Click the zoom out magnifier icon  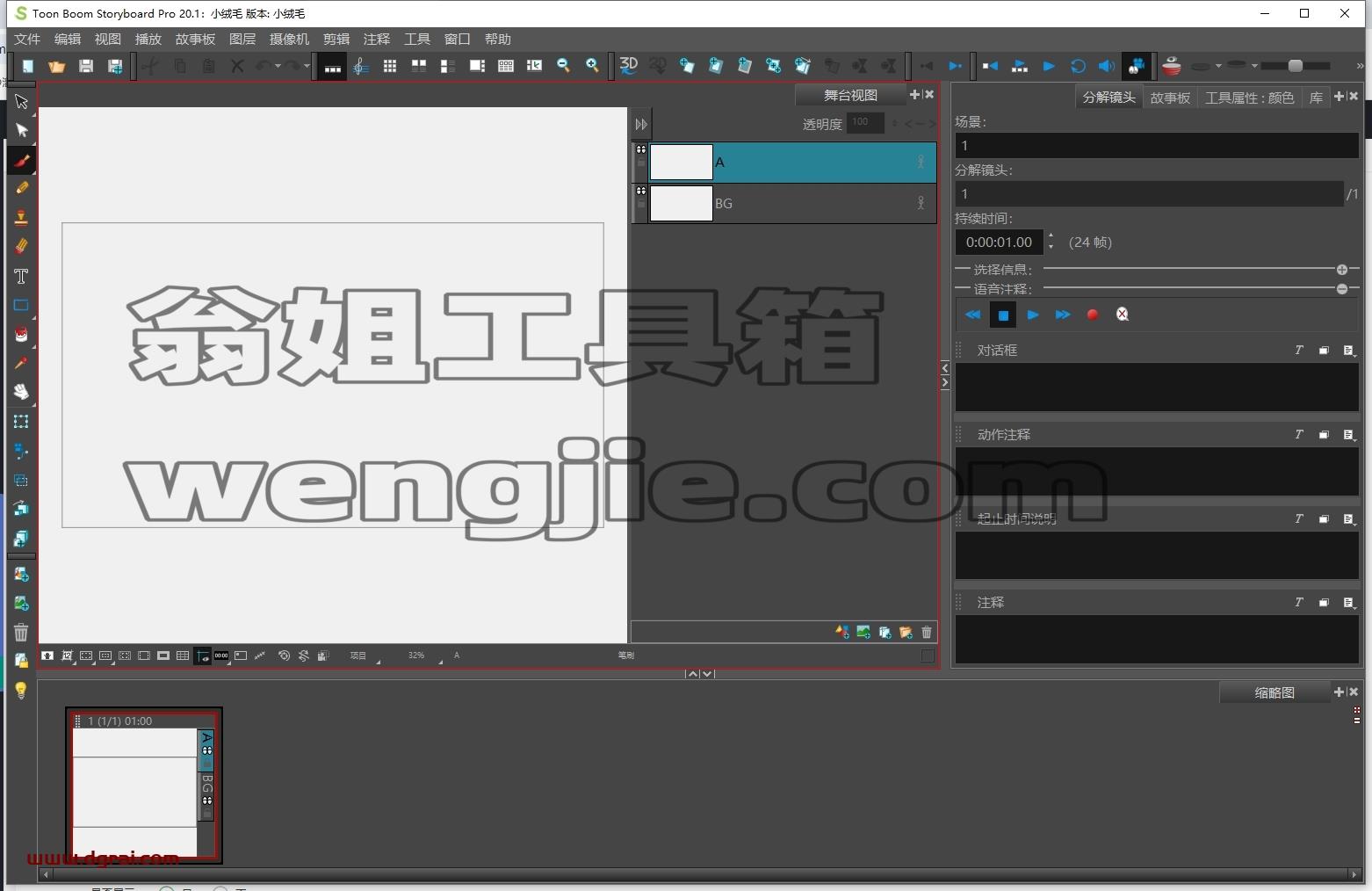[x=563, y=66]
